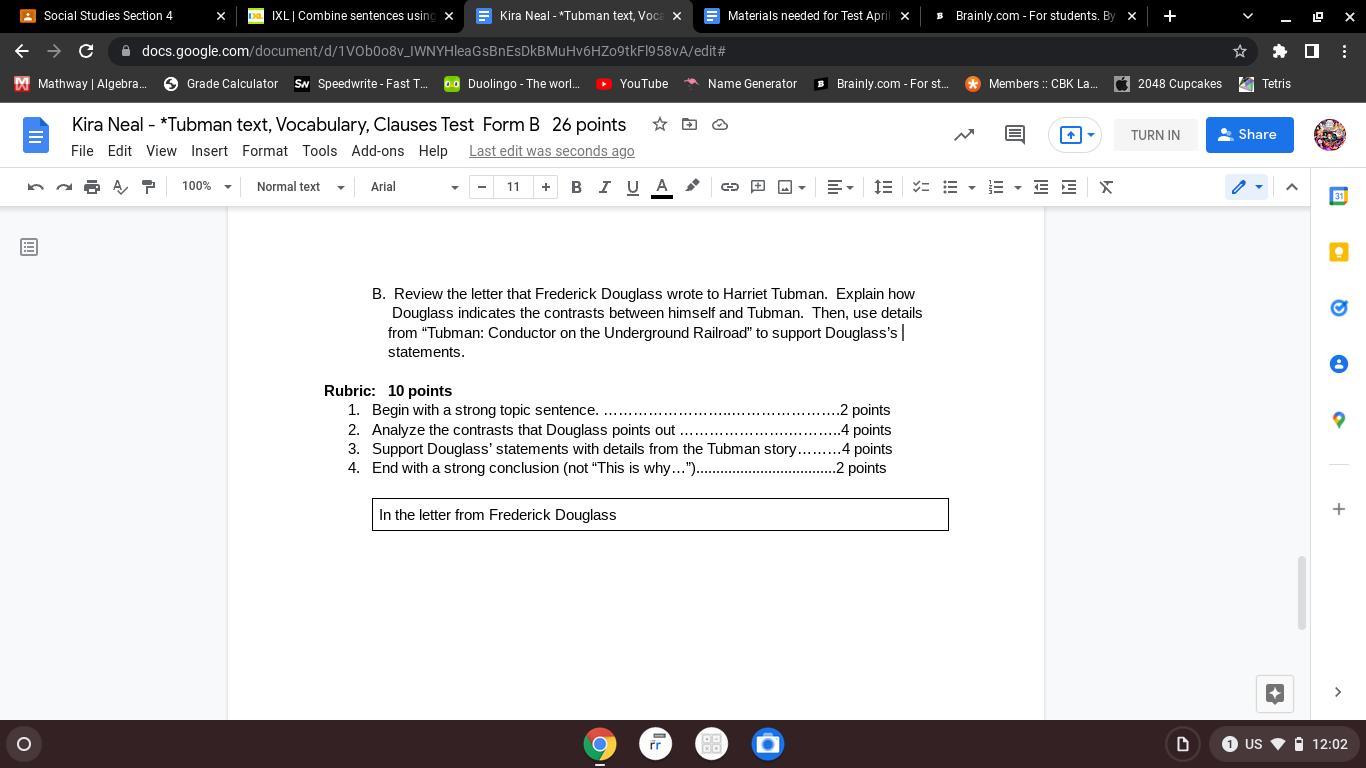Viewport: 1366px width, 768px height.
Task: Expand the numbered list options arrow
Action: 1018,187
